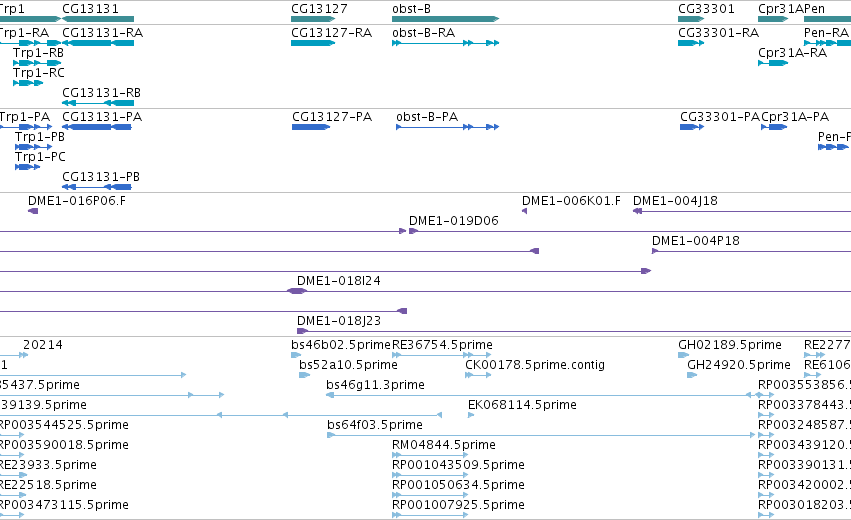Select the RE22518.5prime EST label
This screenshot has height=520, width=851.
pyautogui.click(x=48, y=485)
